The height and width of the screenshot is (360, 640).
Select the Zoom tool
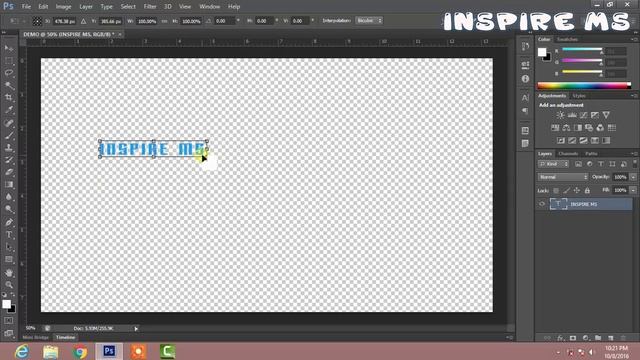pyautogui.click(x=9, y=285)
